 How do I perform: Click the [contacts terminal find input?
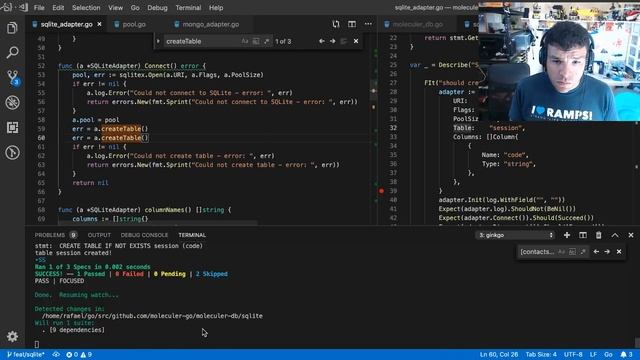(x=537, y=252)
